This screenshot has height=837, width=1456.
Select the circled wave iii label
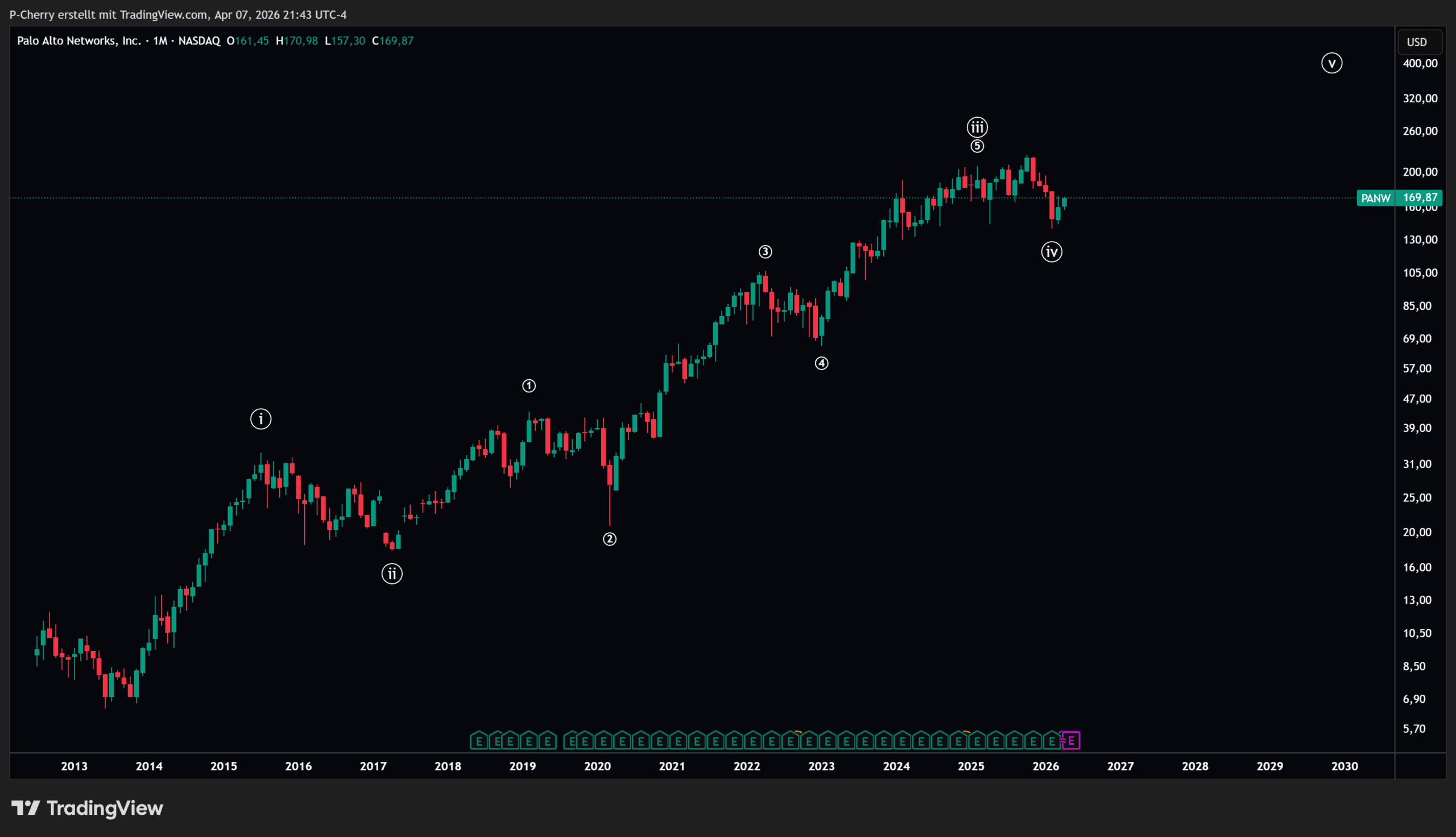pyautogui.click(x=977, y=127)
